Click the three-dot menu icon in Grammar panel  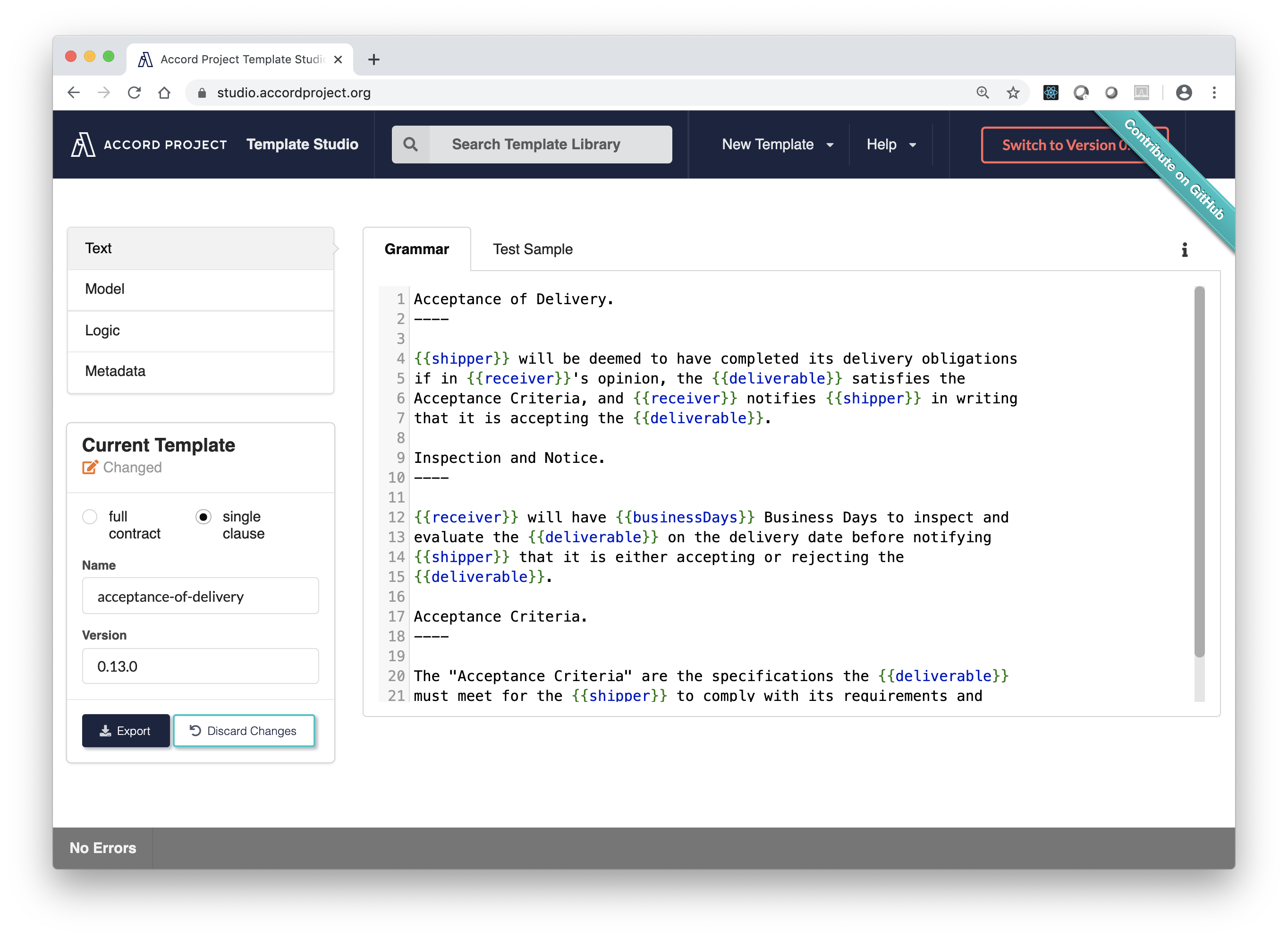tap(1185, 249)
